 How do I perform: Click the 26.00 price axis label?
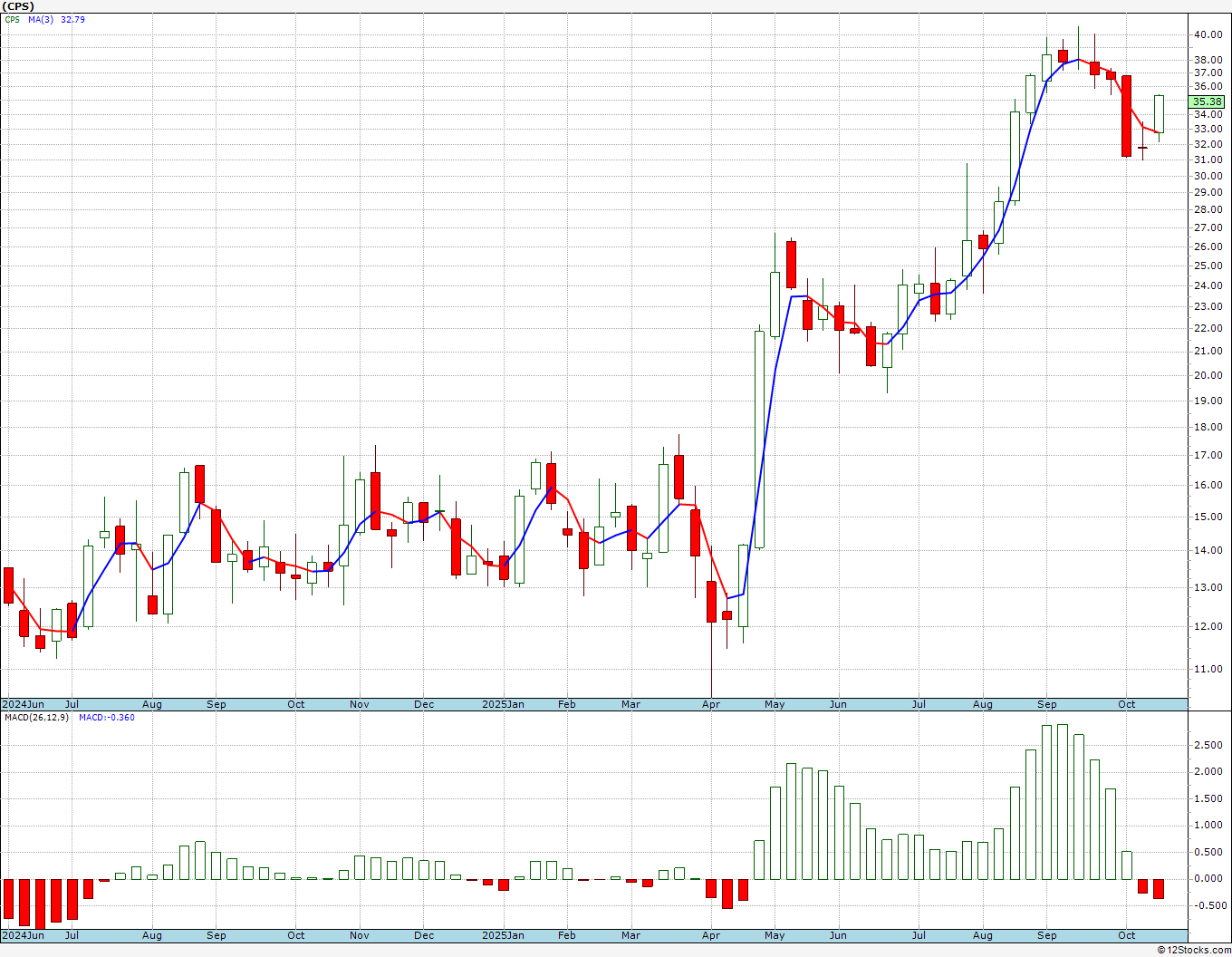[x=1208, y=246]
